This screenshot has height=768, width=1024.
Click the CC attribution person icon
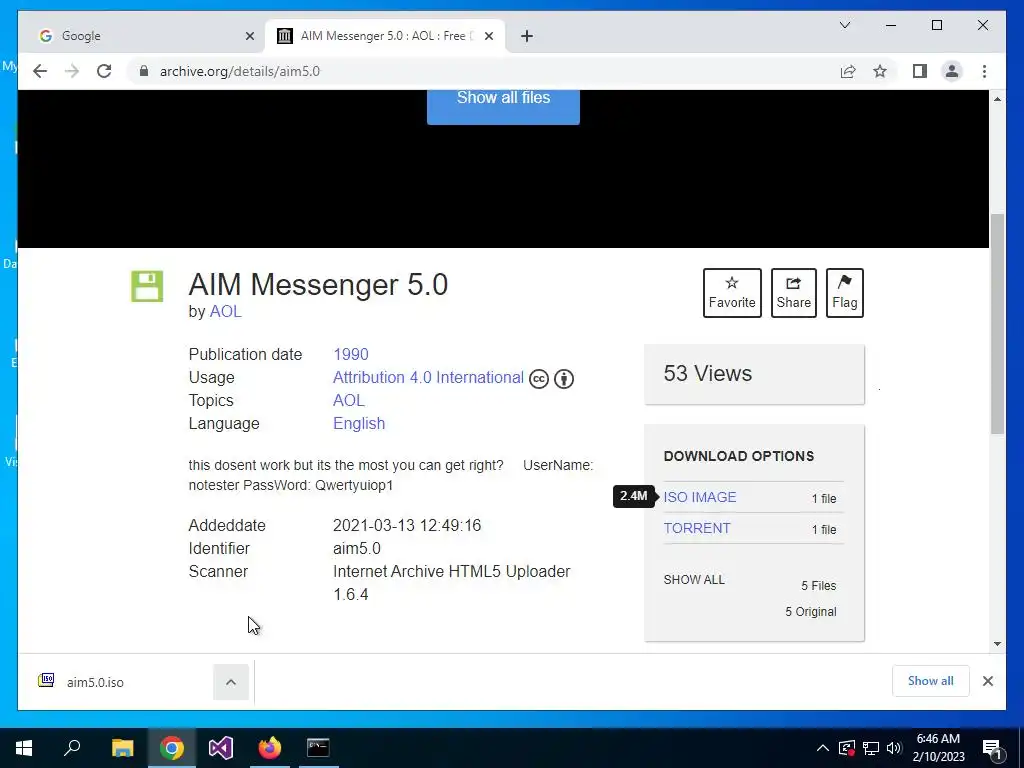click(564, 379)
